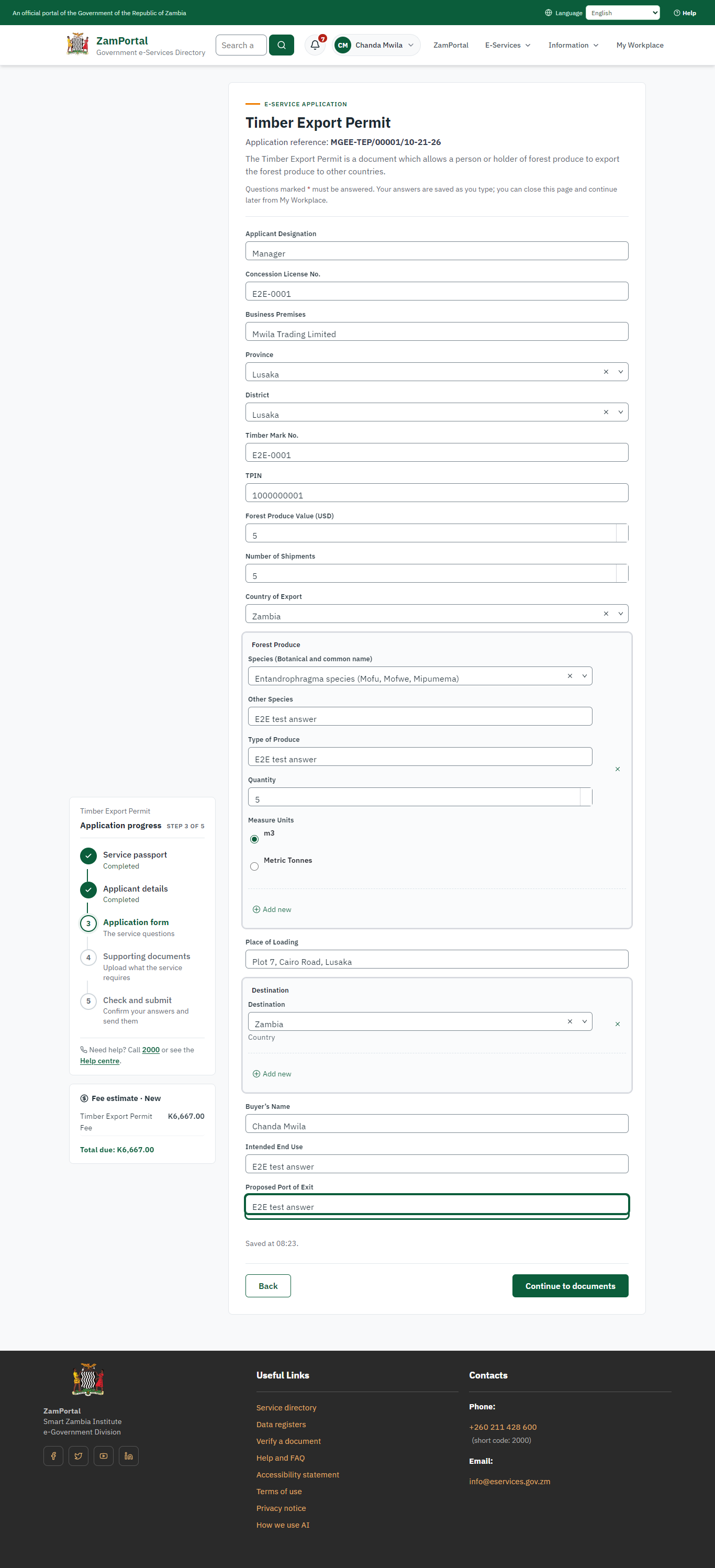Click the CM user avatar
Screen dimensions: 715x1568
coord(343,45)
